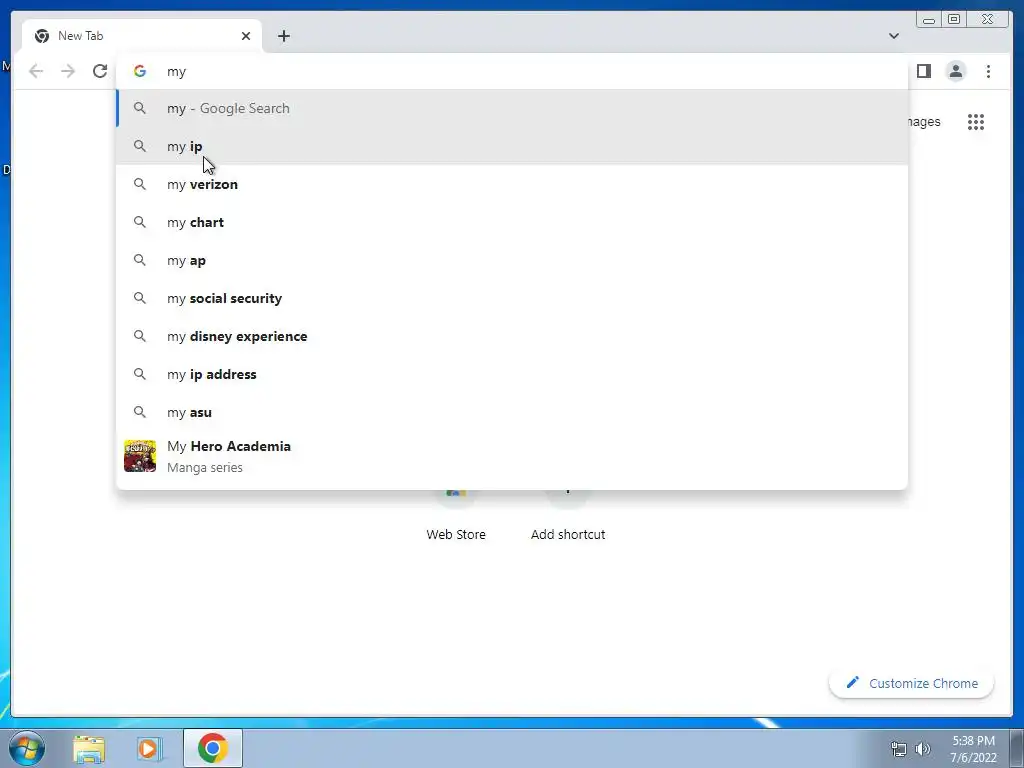Click the search icon beside 'my asu'
The height and width of the screenshot is (768, 1024).
[x=140, y=412]
